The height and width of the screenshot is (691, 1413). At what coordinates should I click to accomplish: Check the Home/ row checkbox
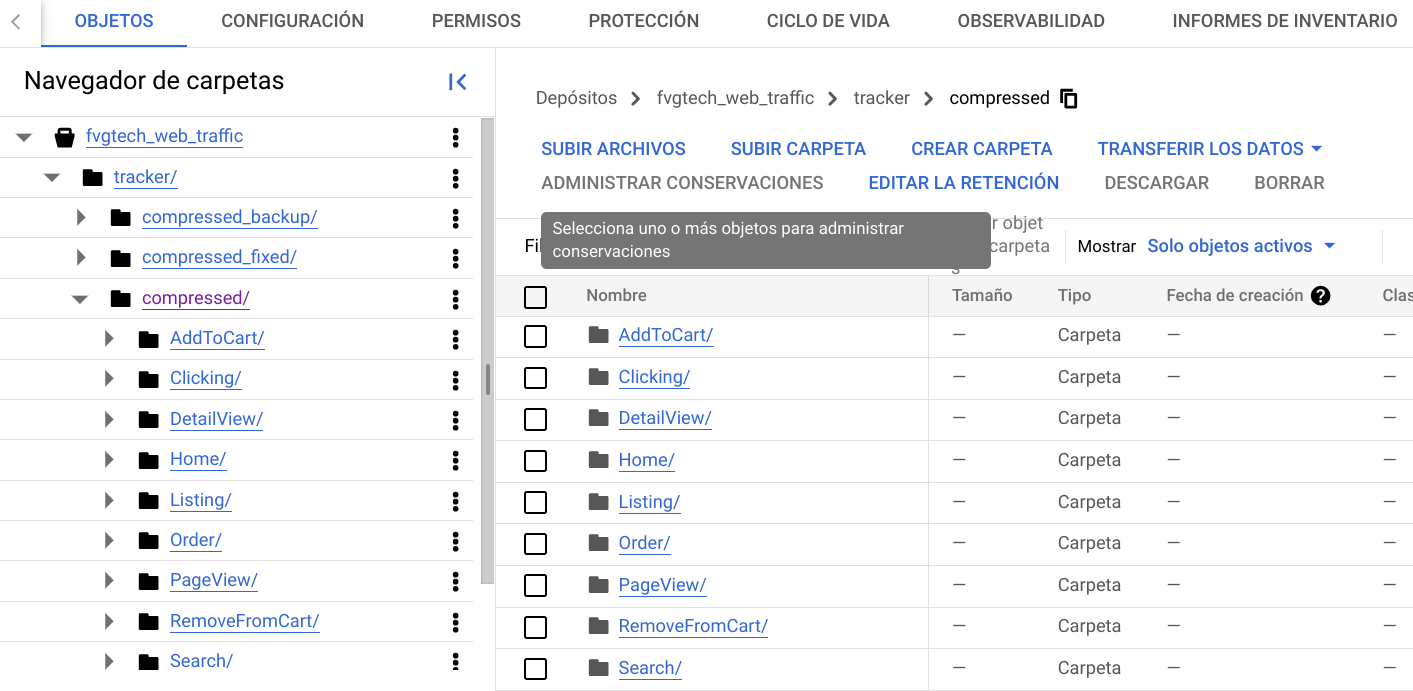point(536,461)
